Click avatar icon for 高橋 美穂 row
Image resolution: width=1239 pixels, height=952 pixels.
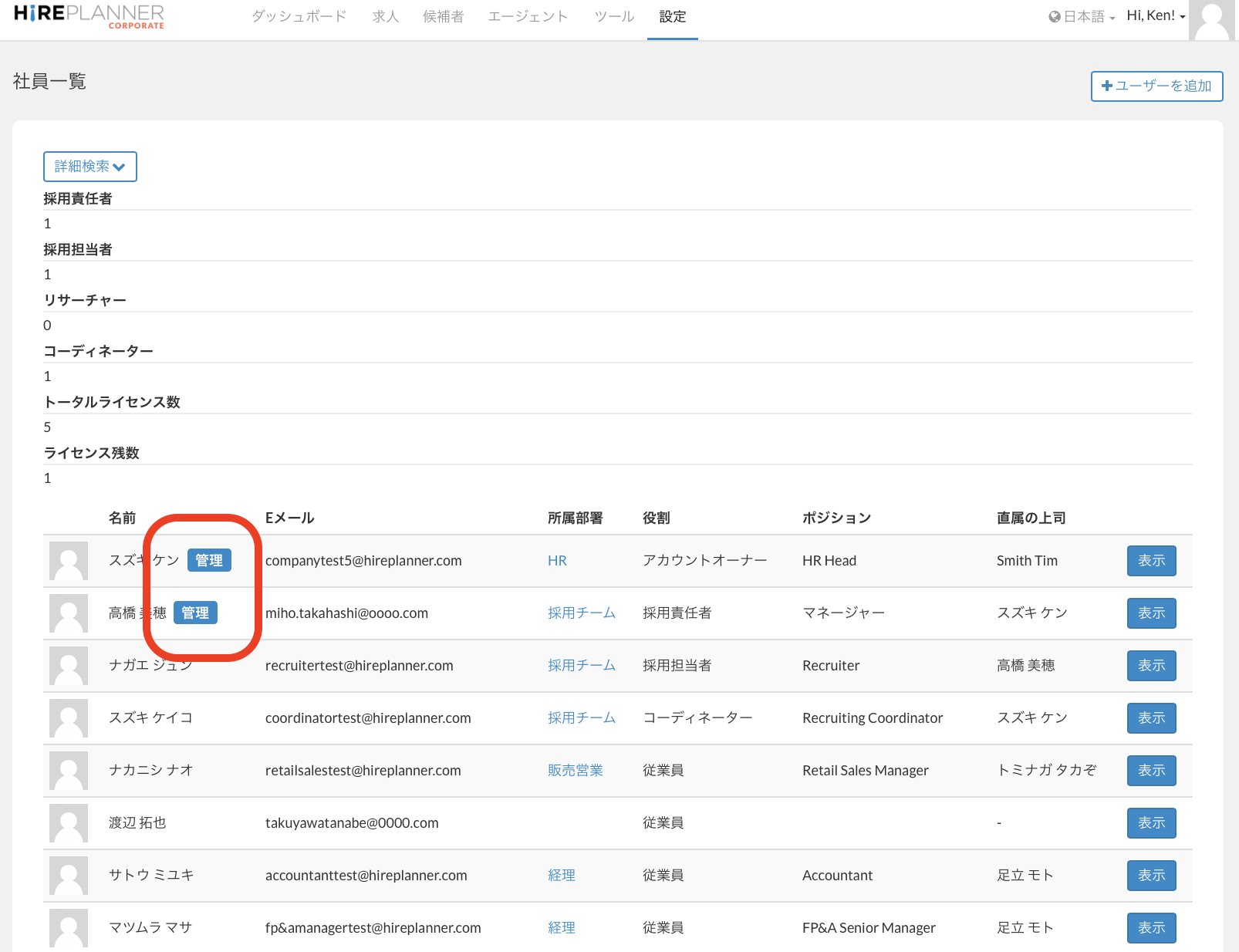click(x=69, y=613)
